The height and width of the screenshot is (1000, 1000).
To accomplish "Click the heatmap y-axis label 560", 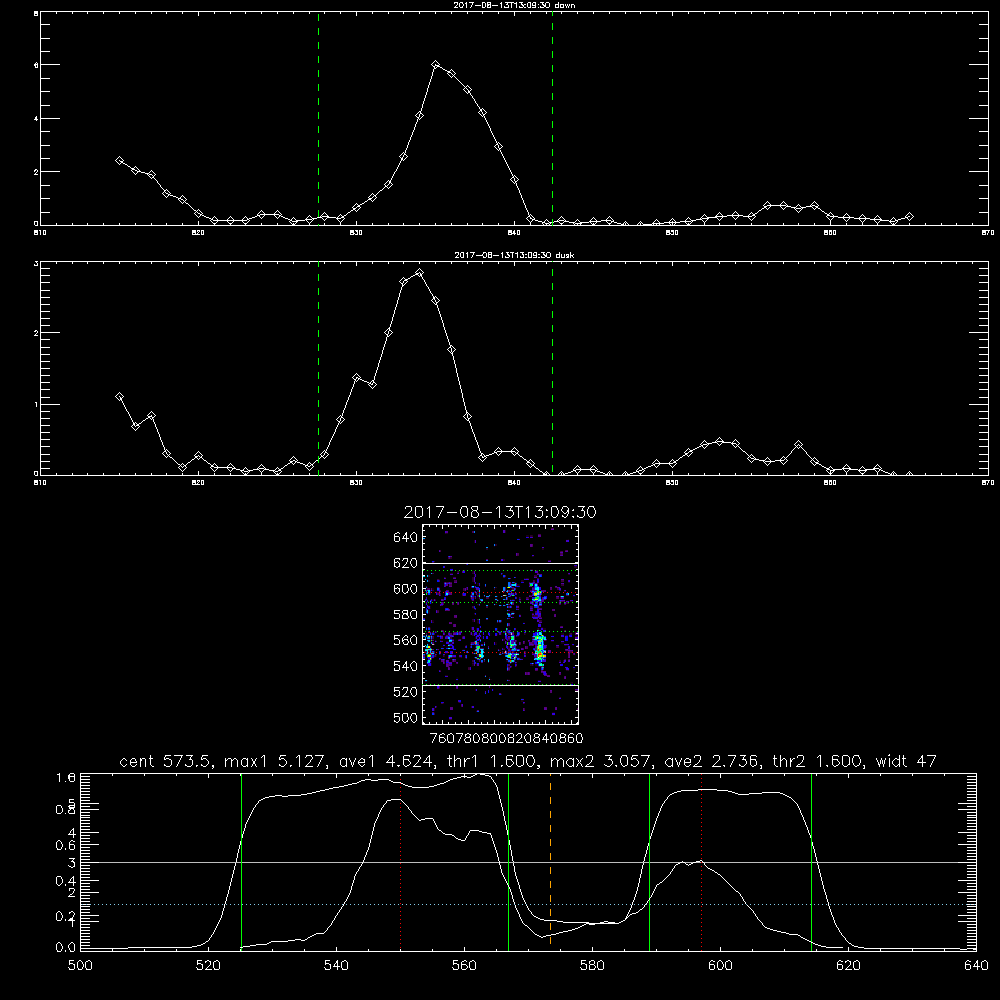I will pyautogui.click(x=405, y=640).
